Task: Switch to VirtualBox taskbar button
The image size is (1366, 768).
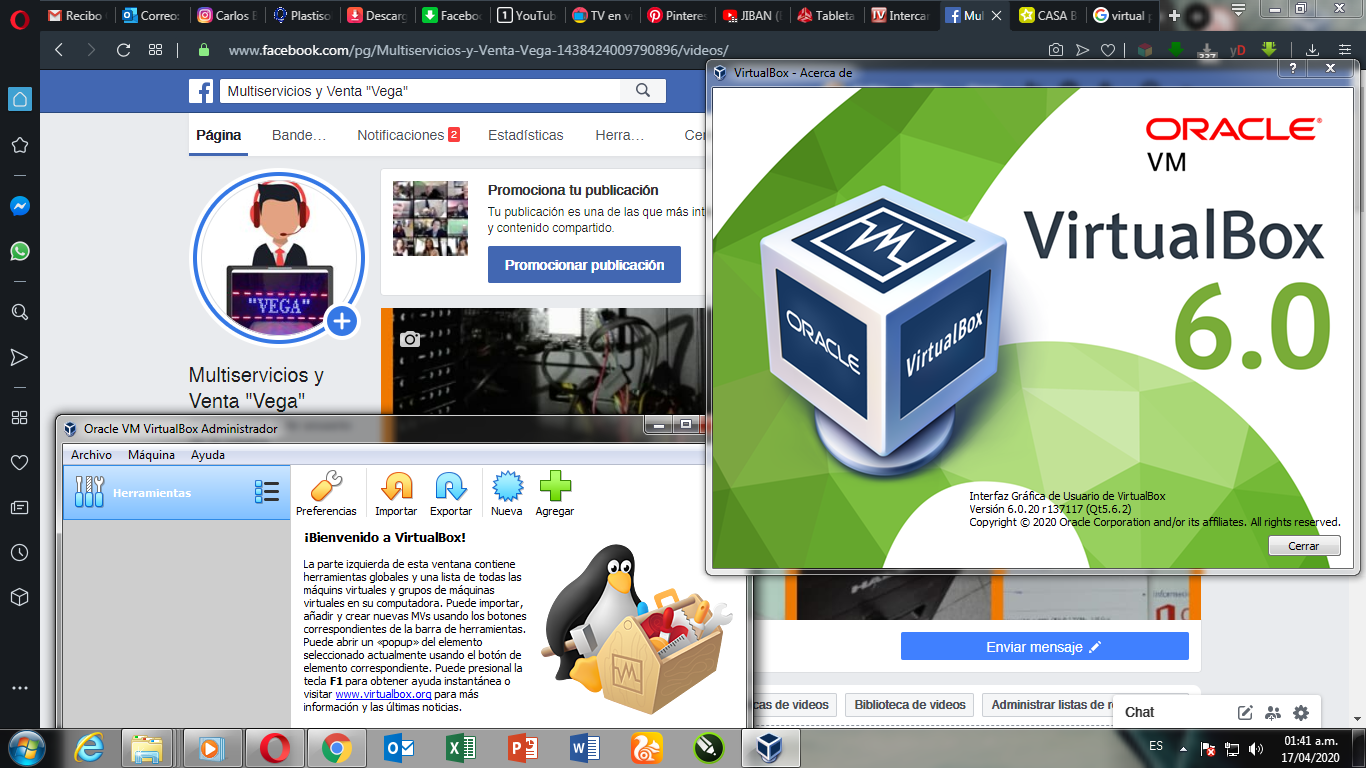Action: tap(770, 748)
